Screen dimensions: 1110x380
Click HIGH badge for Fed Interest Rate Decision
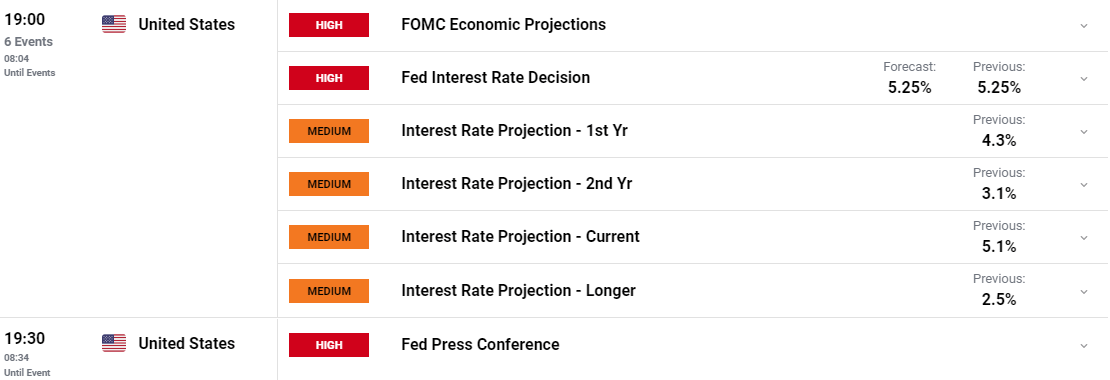tap(328, 78)
